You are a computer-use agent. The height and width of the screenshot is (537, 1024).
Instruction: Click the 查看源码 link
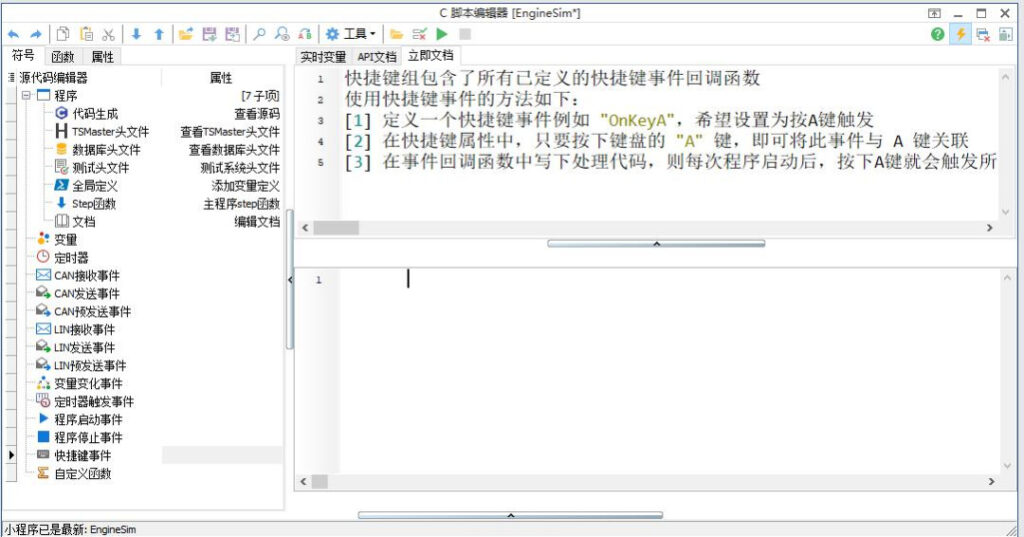(257, 114)
